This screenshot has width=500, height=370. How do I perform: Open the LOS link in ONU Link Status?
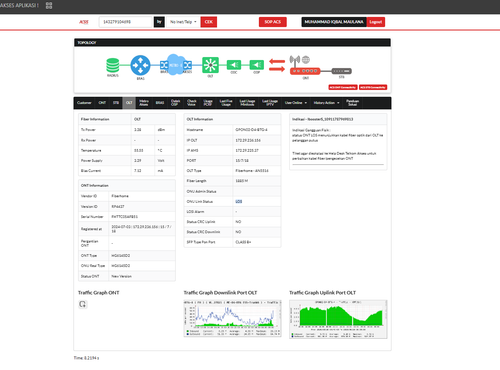pos(239,201)
